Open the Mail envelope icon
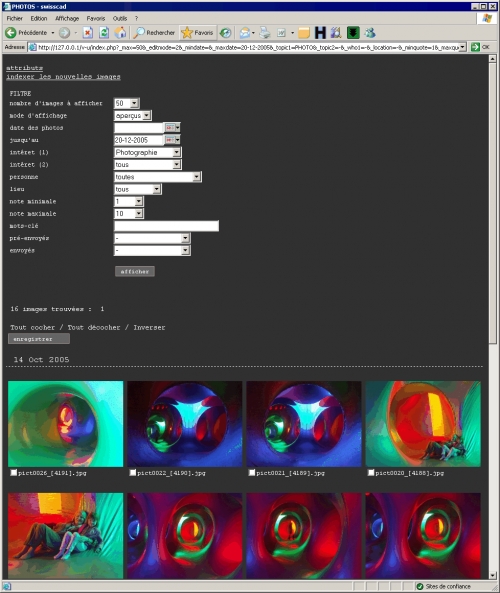 245,33
